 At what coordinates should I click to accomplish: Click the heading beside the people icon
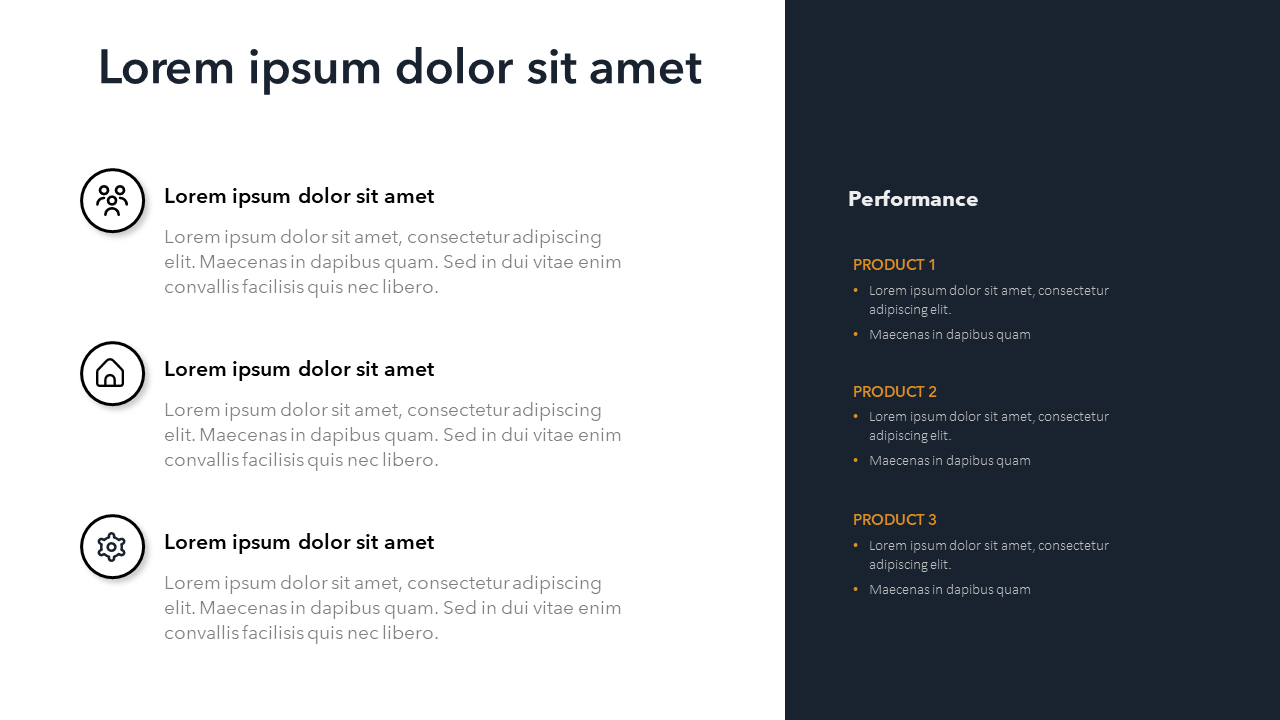click(x=299, y=196)
